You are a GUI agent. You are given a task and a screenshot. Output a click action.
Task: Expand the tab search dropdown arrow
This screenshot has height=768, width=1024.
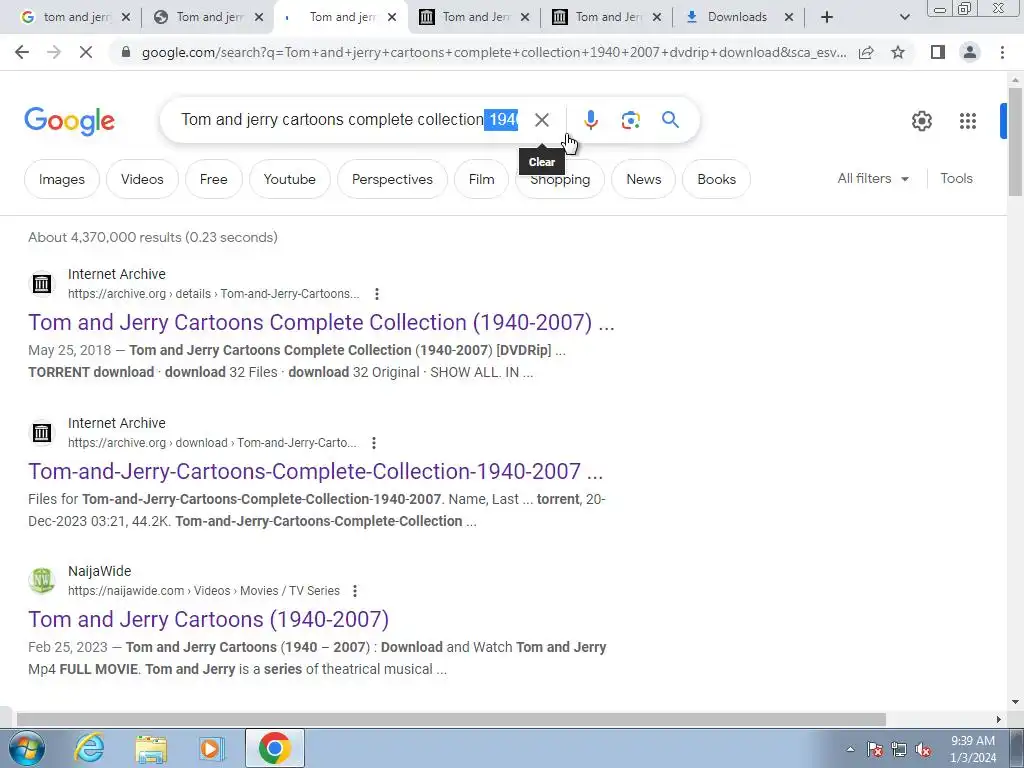point(904,18)
